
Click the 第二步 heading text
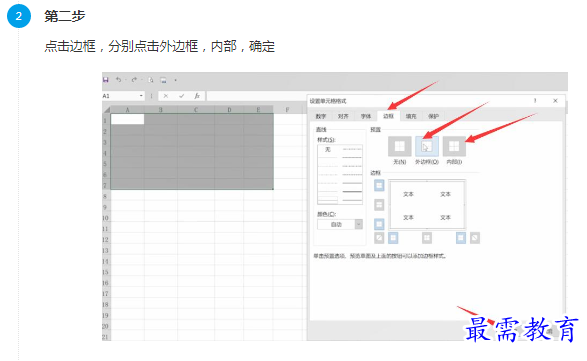click(65, 16)
